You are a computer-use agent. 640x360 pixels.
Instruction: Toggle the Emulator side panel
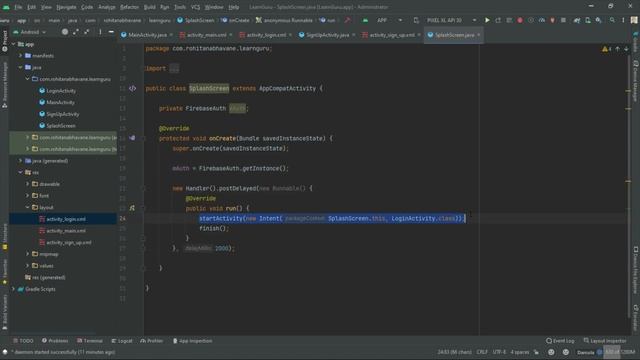coord(636,317)
